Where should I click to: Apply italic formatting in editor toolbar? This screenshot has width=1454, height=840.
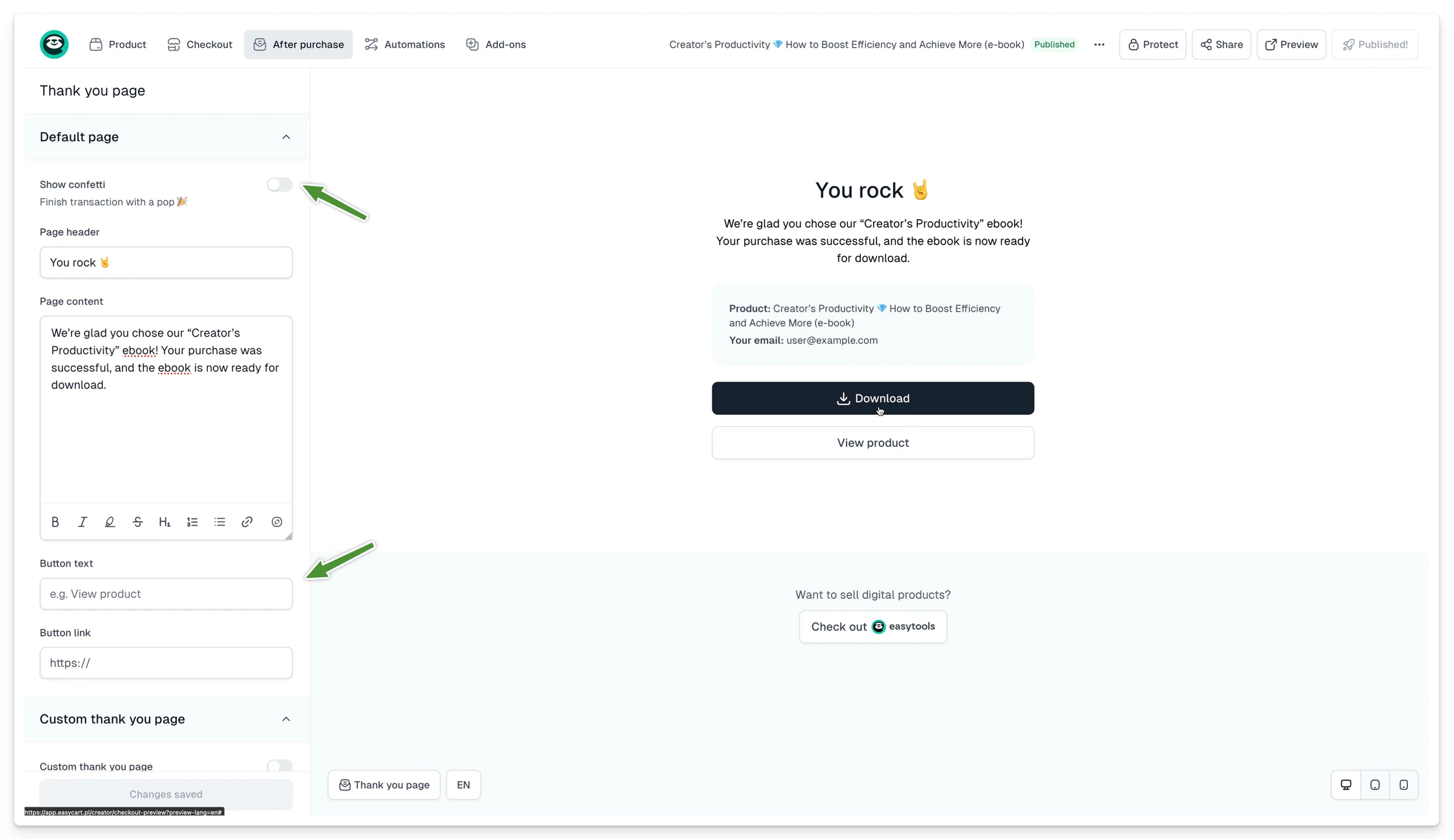[x=82, y=522]
